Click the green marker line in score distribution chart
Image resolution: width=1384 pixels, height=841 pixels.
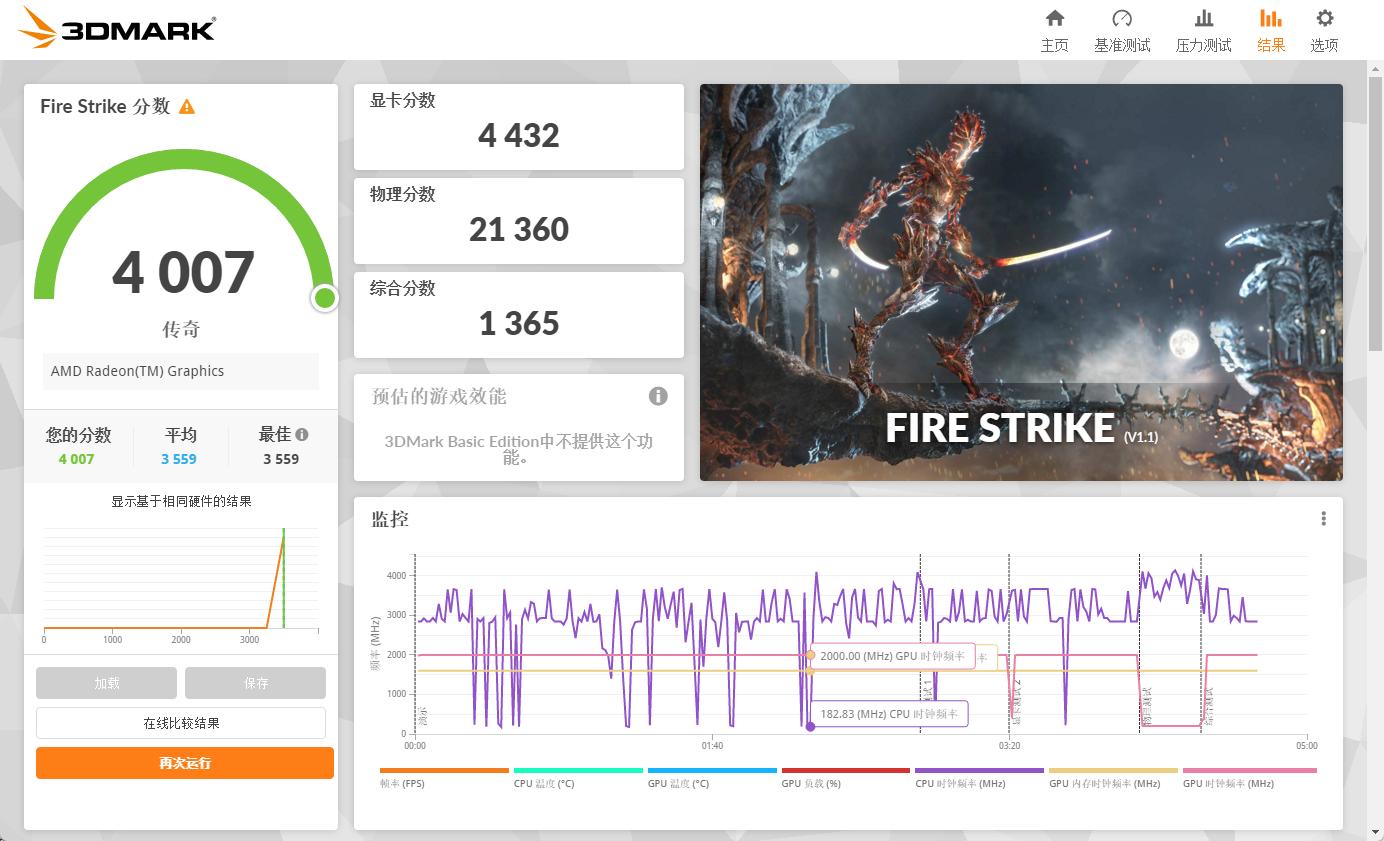283,578
